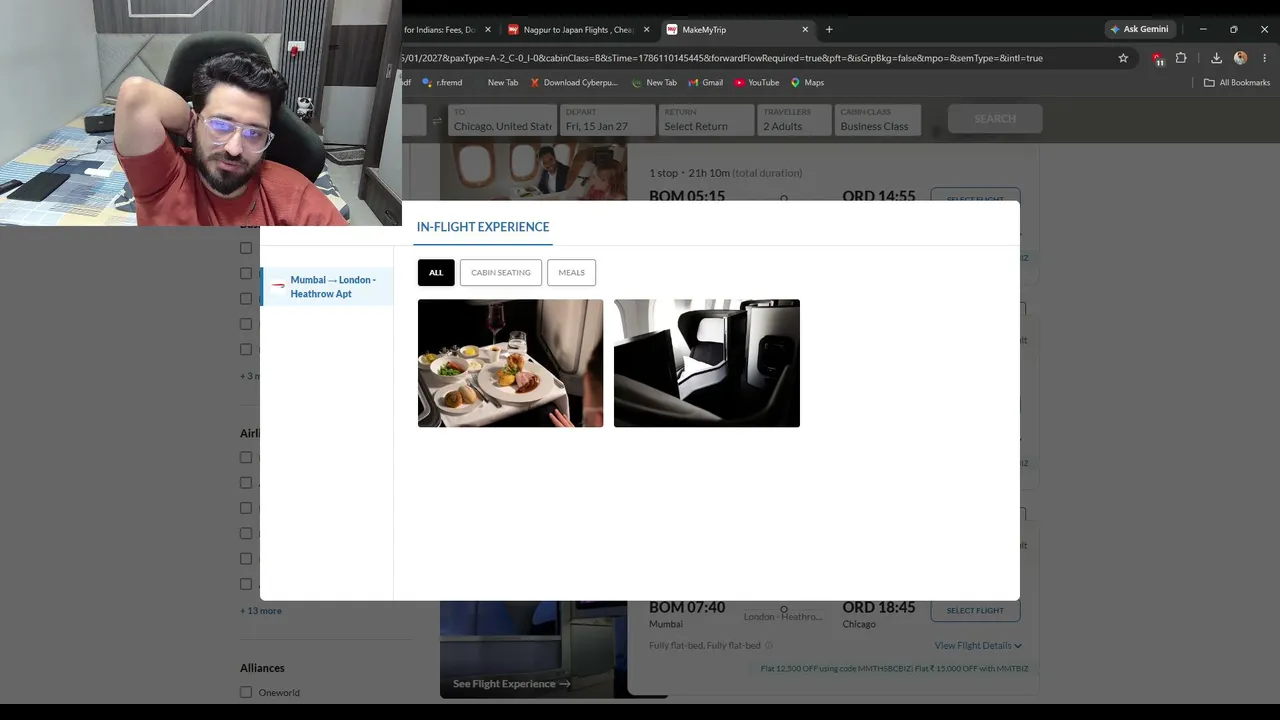Open the Download Cyberpu... bookmark
Image resolution: width=1280 pixels, height=720 pixels.
click(574, 82)
